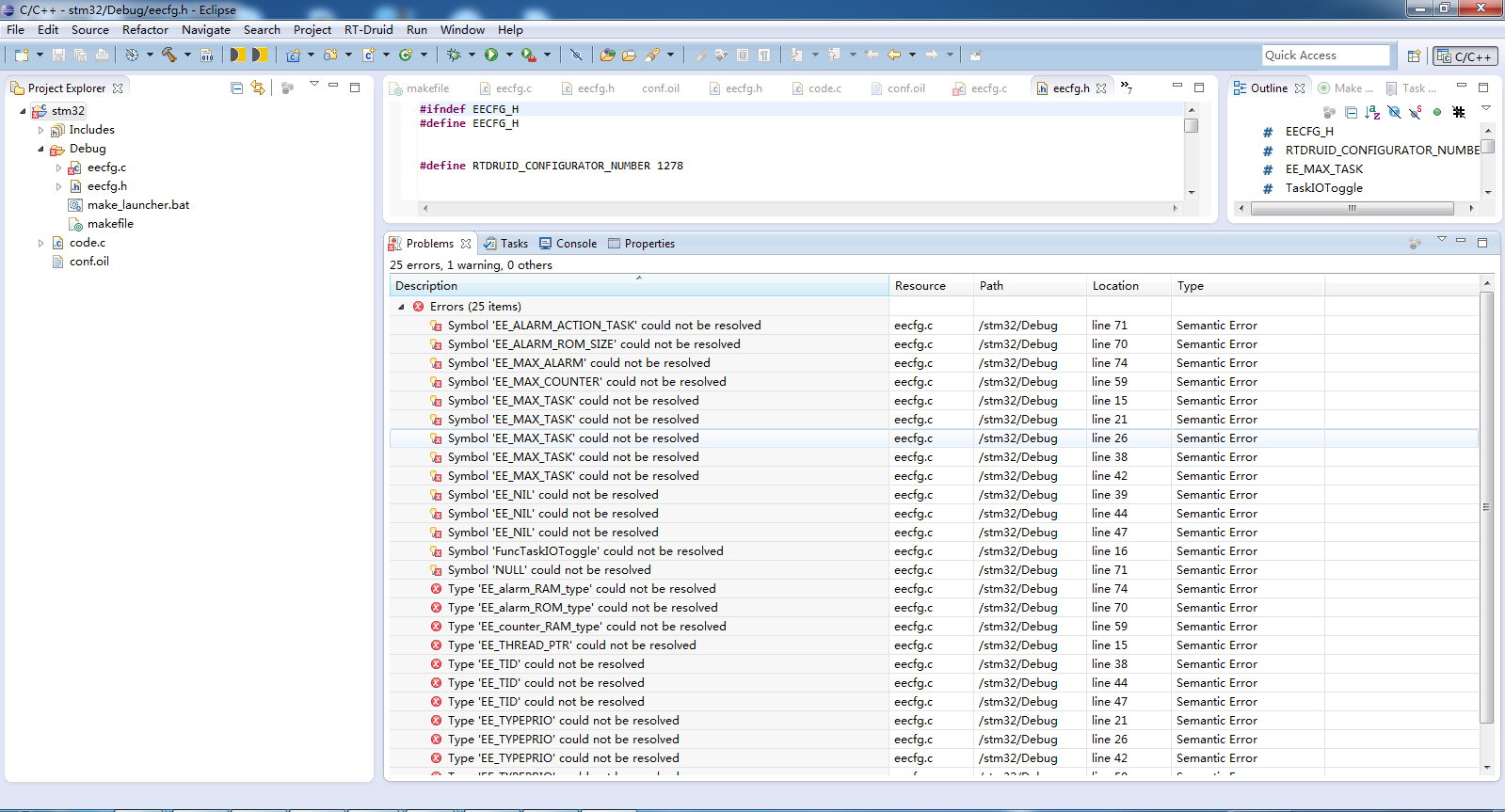Screen dimensions: 1505x812
Task: Click the Quick Access search field
Action: [1325, 56]
